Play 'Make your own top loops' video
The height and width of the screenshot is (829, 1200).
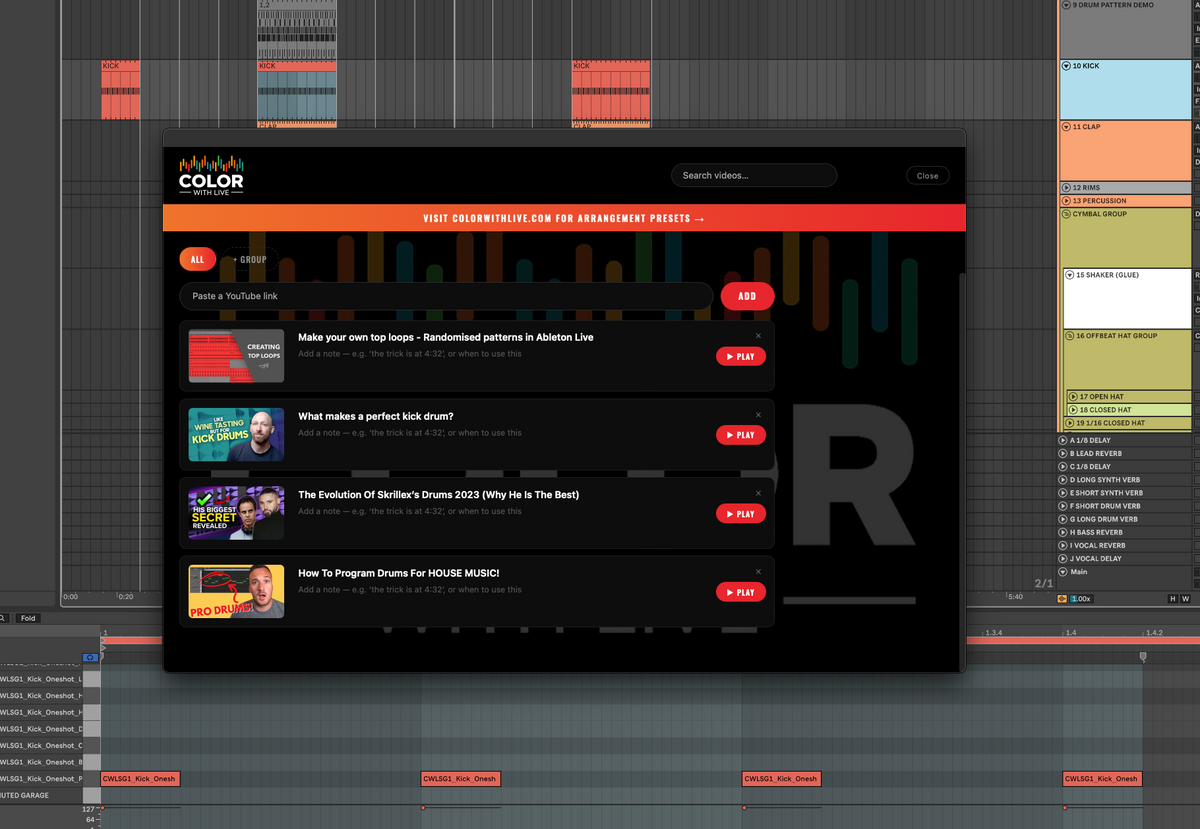[741, 357]
